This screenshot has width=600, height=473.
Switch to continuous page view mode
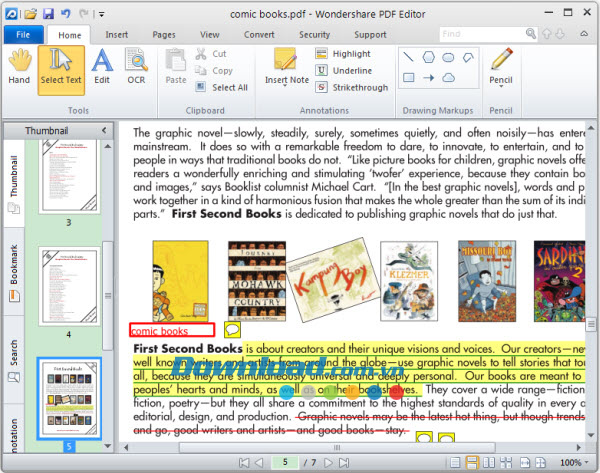pos(472,463)
